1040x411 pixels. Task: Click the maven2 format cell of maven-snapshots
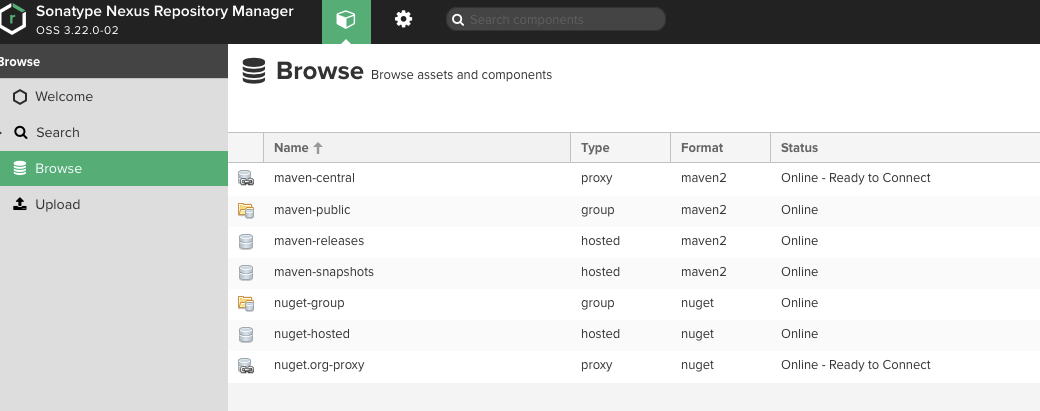(704, 272)
